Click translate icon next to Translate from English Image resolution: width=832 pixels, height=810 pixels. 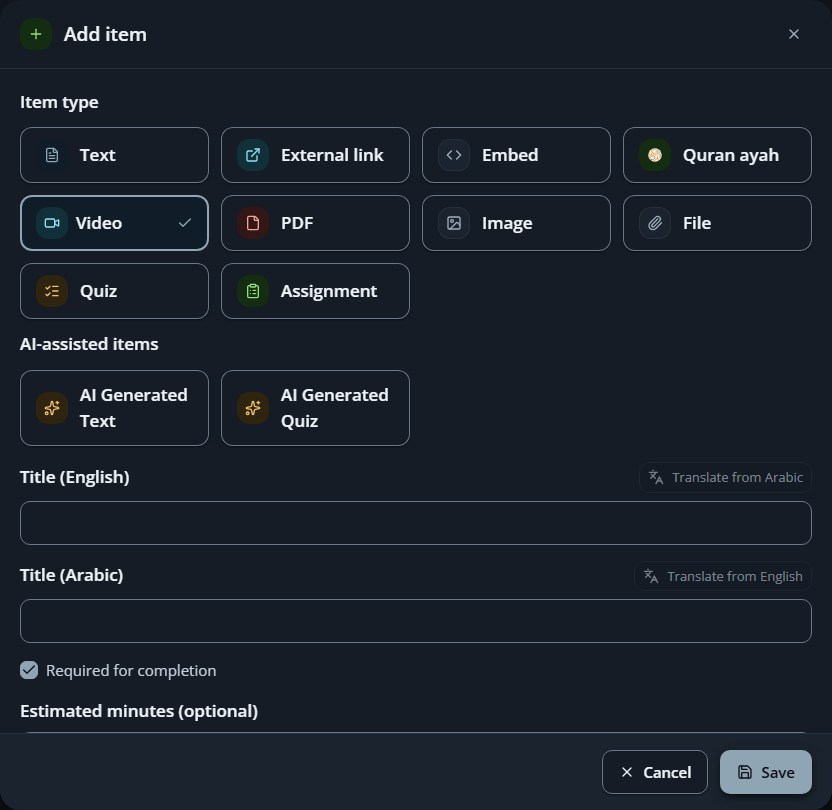click(x=651, y=576)
